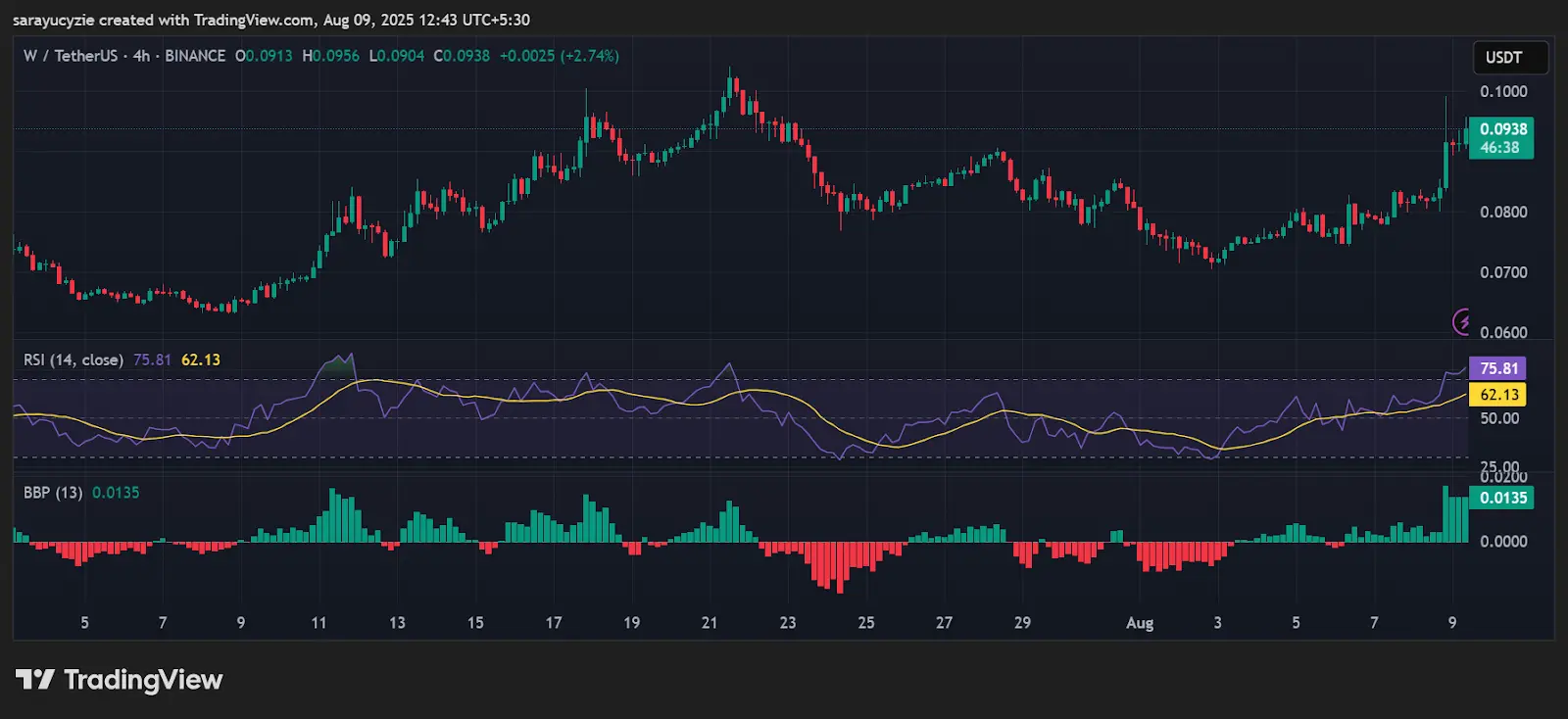Click the W / TetherUS symbol title
Screen dimensions: 1568x719
point(71,56)
